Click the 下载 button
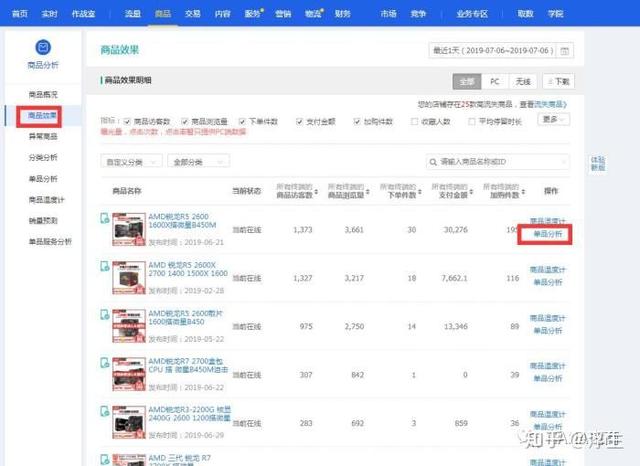640x466 pixels. tap(558, 82)
